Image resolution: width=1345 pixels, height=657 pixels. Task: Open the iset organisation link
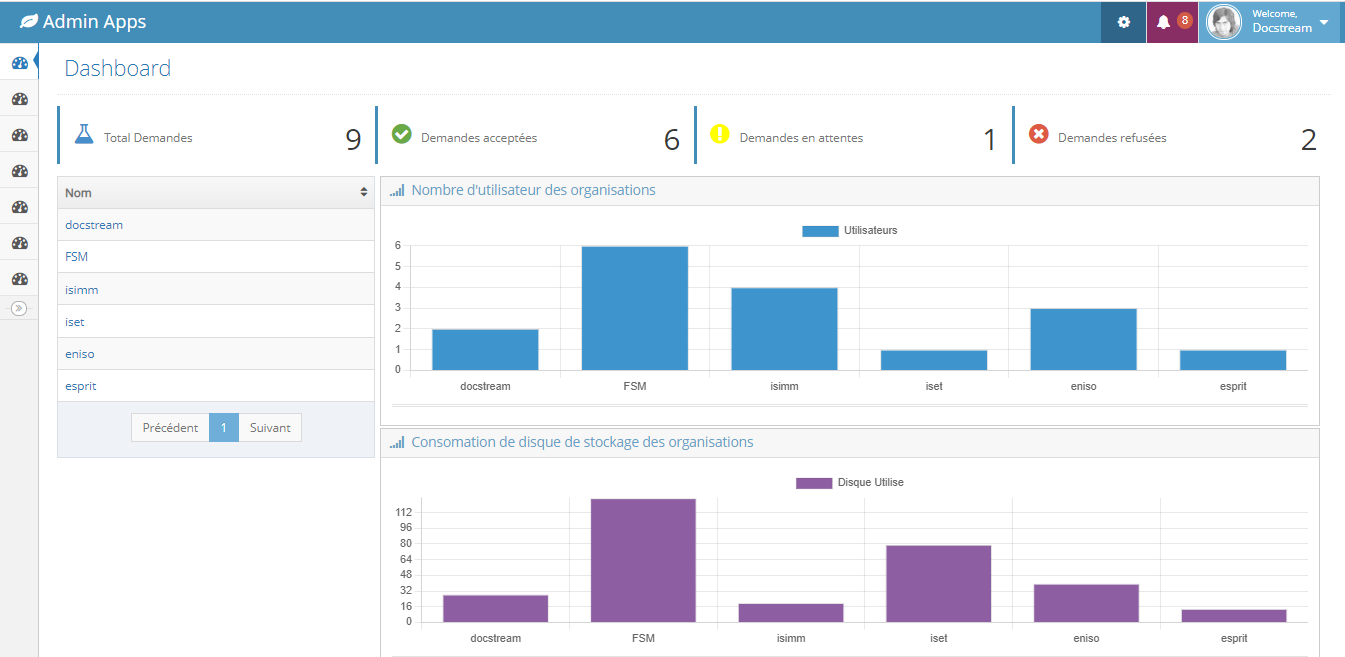pyautogui.click(x=75, y=322)
